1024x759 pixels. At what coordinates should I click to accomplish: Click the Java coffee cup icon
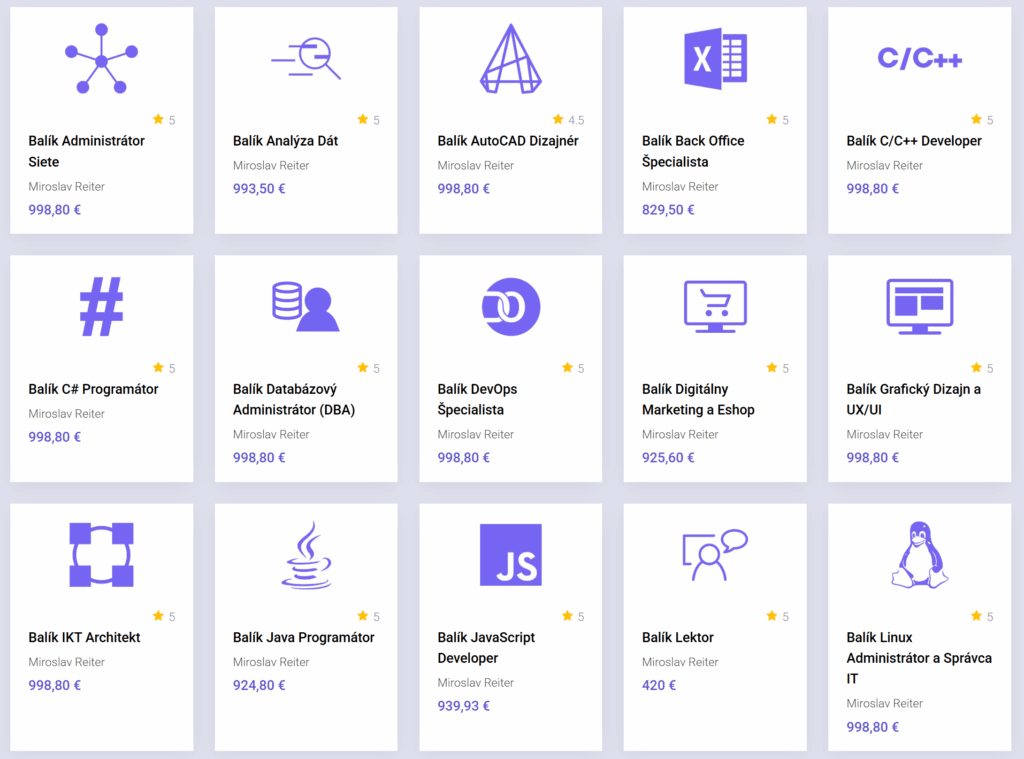pyautogui.click(x=306, y=555)
